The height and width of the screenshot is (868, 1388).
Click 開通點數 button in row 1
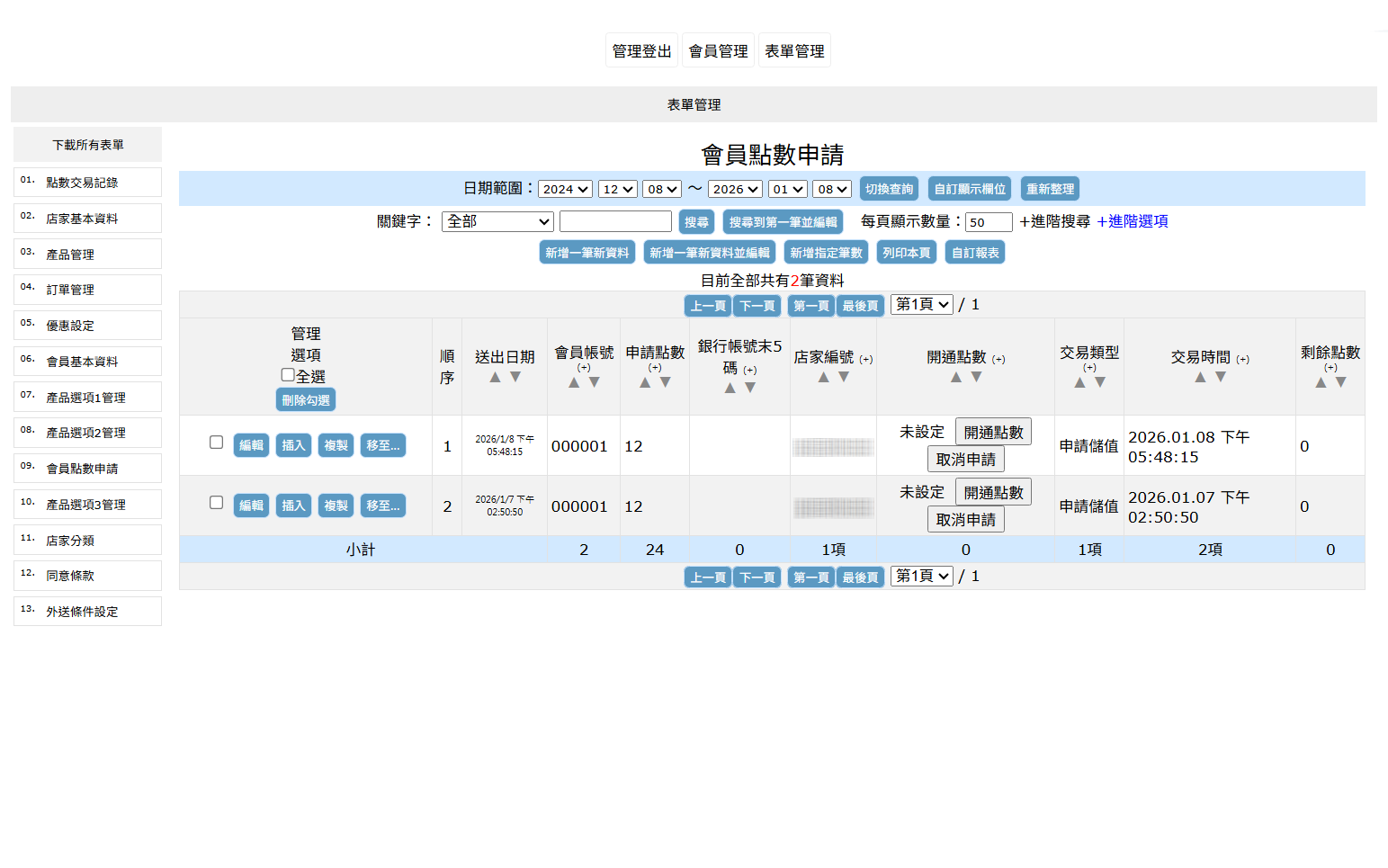click(993, 432)
